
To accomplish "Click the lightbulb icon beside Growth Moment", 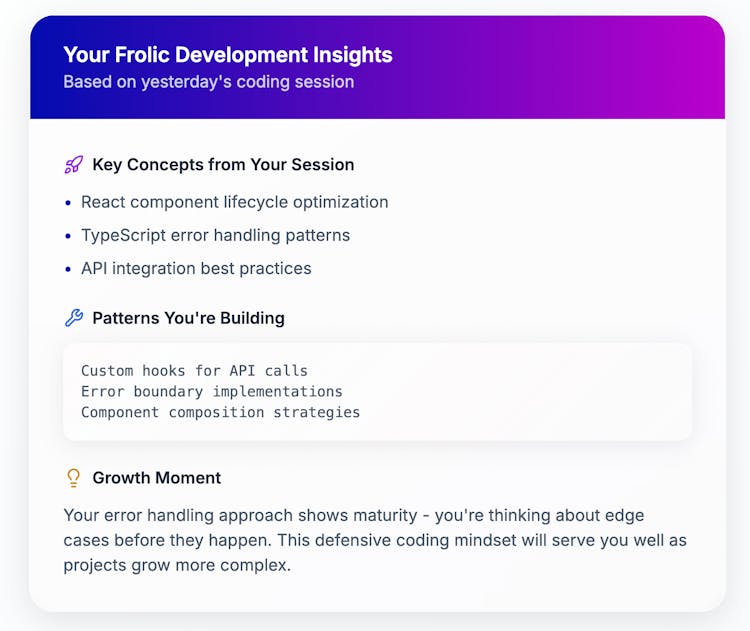I will [x=74, y=478].
